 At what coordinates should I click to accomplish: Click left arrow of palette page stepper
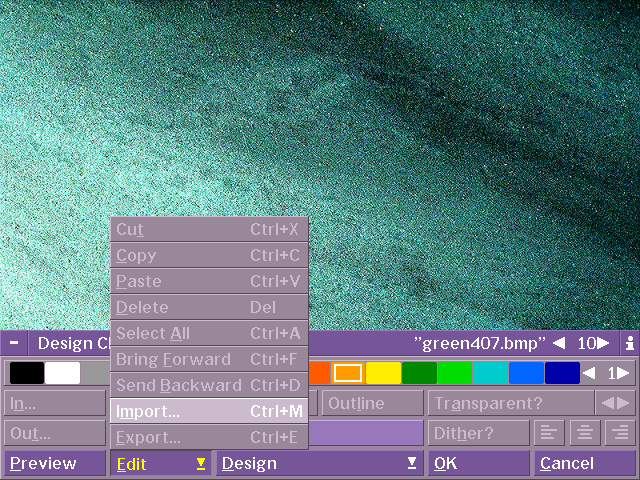point(590,373)
